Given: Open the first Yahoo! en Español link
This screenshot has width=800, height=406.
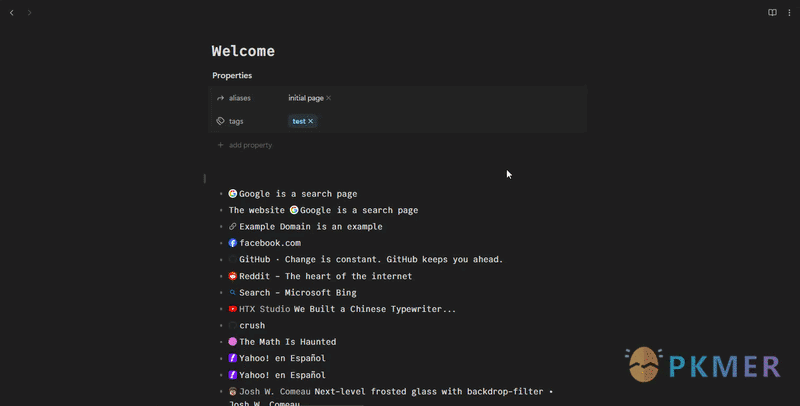Looking at the screenshot, I should (282, 358).
